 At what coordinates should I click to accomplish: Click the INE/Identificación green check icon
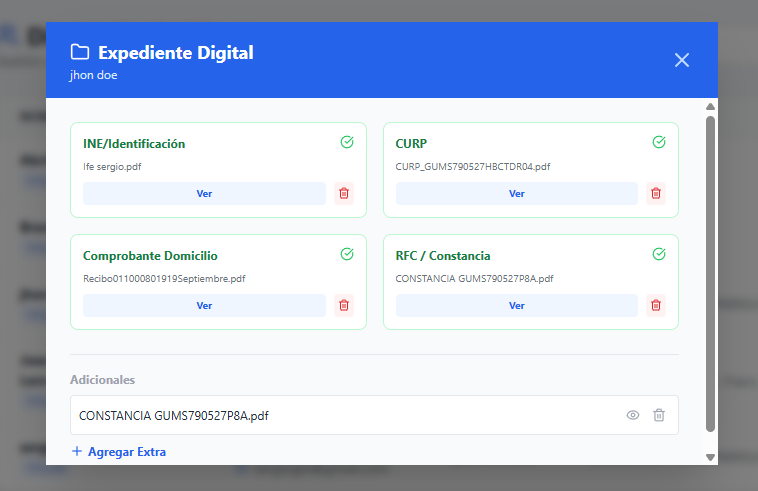click(x=347, y=142)
